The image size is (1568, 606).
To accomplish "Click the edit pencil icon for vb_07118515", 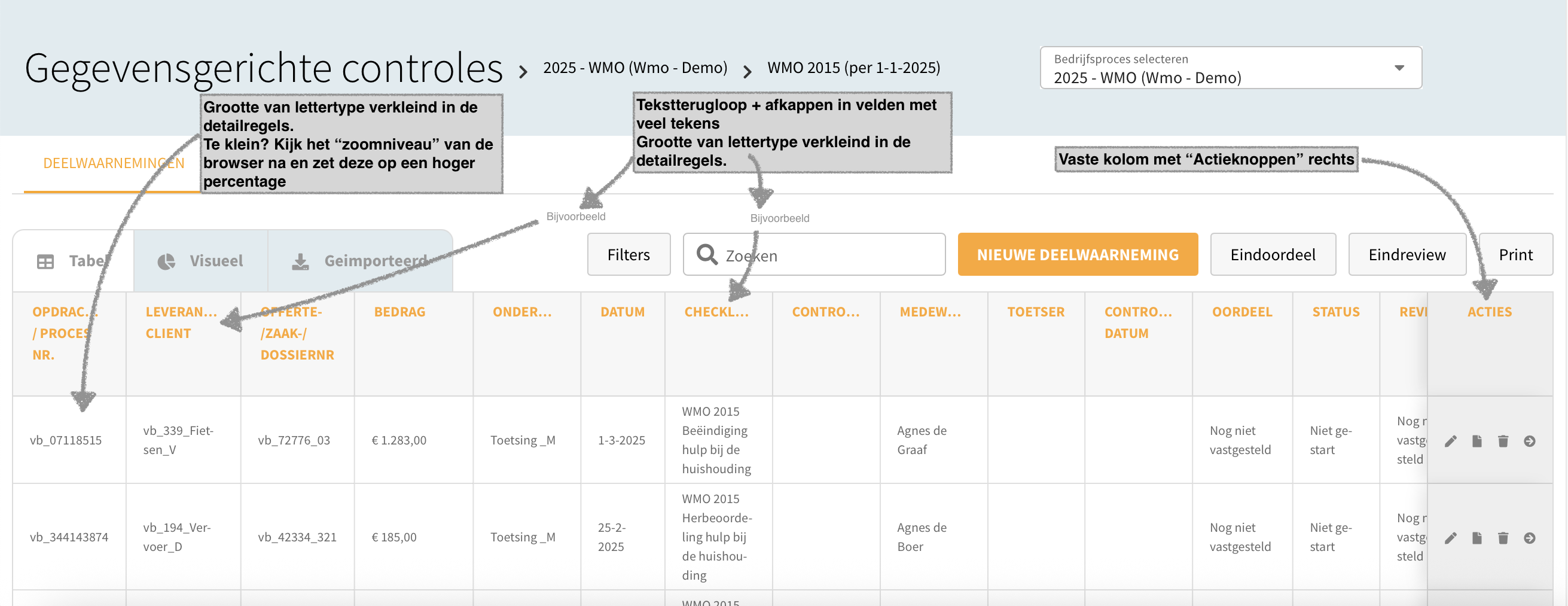I will pyautogui.click(x=1451, y=441).
